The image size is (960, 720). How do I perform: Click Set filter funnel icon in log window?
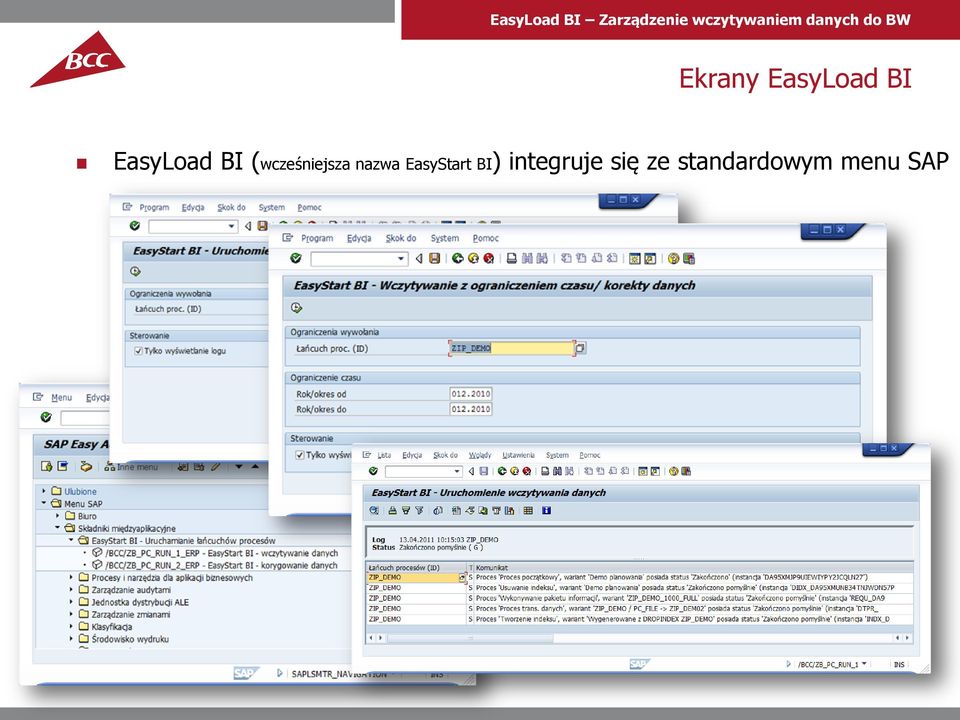point(419,511)
